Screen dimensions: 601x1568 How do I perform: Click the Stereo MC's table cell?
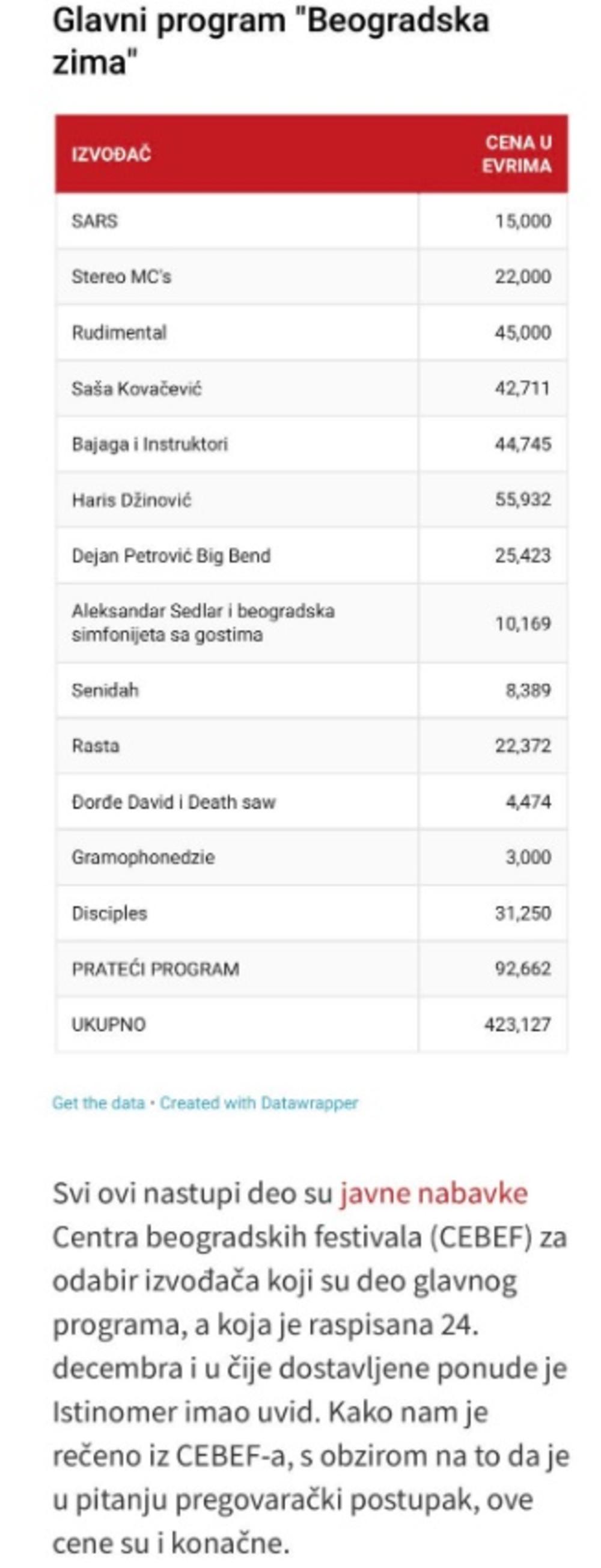(121, 277)
